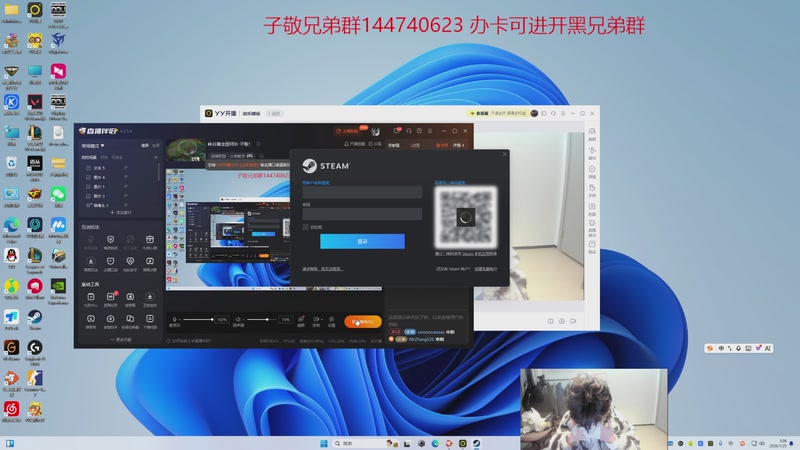800x450 pixels.
Task: Toggle visibility checkbox of 图片 4 source
Action: (88, 177)
